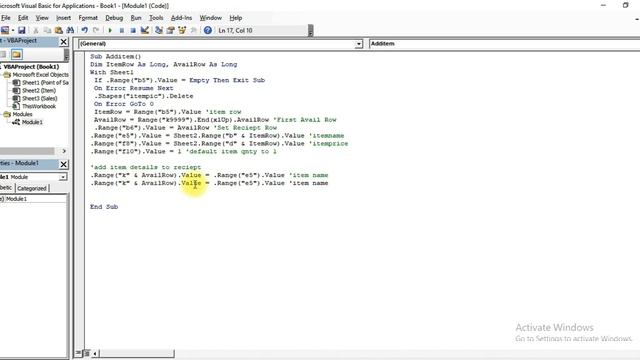This screenshot has height=360, width=640.
Task: Switch to Full Module View icon
Action: click(x=87, y=353)
